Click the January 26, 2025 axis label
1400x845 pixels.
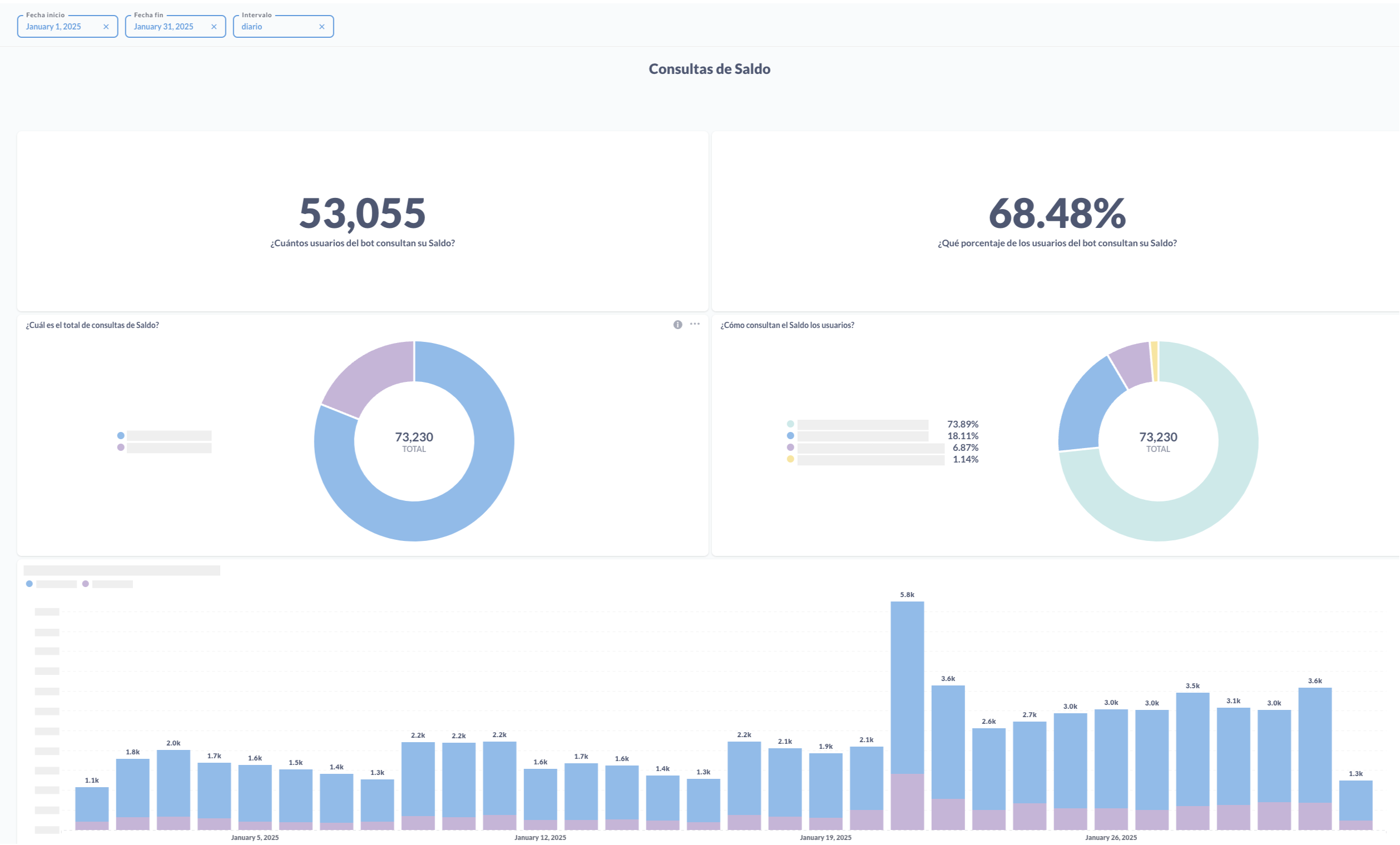1111,838
